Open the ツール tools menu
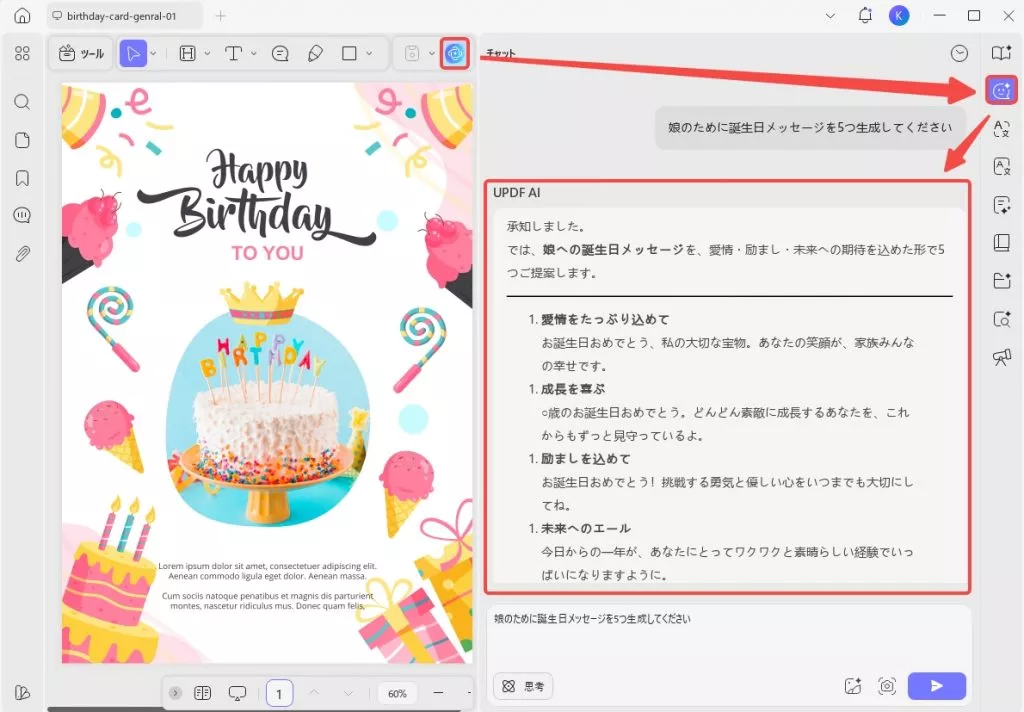This screenshot has height=712, width=1024. click(x=82, y=54)
